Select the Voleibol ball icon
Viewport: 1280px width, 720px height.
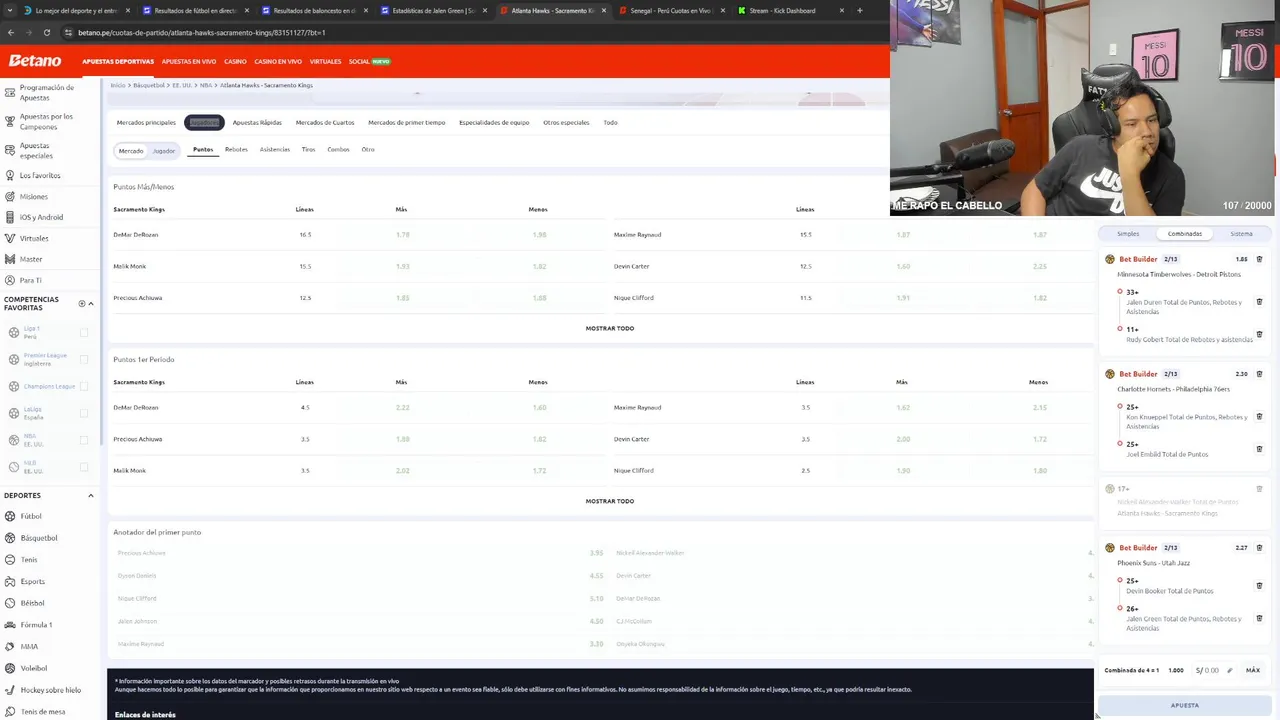pos(10,668)
